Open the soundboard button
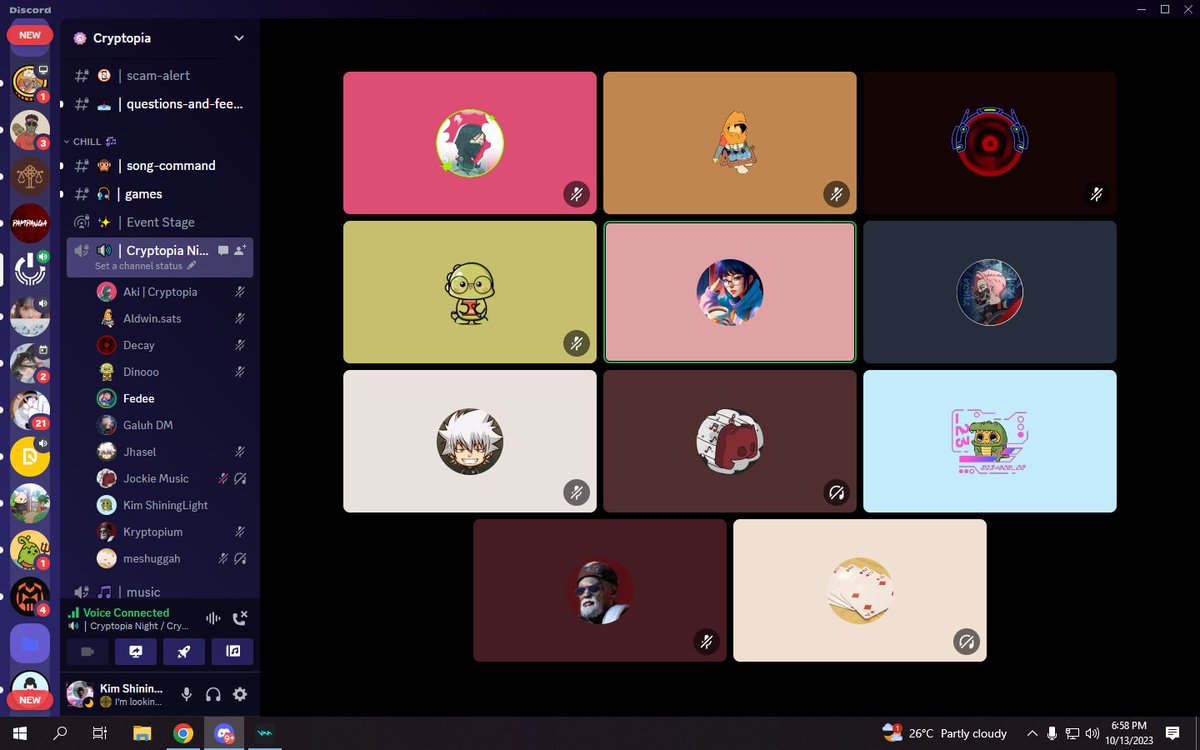Image resolution: width=1200 pixels, height=750 pixels. click(x=233, y=651)
